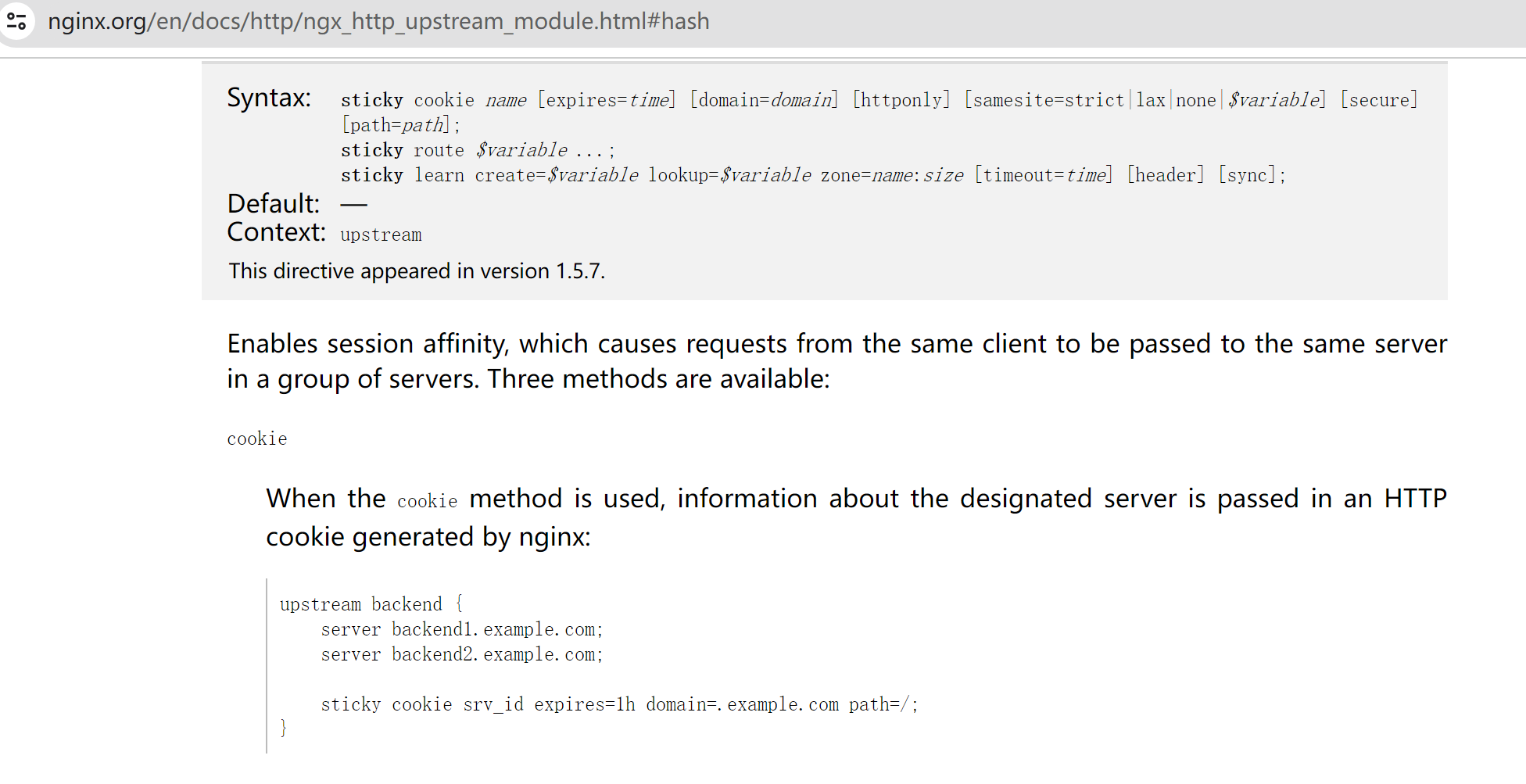Viewport: 1526px width, 784px height.
Task: Select the $variable parameter in syntax line
Action: pyautogui.click(x=1273, y=99)
